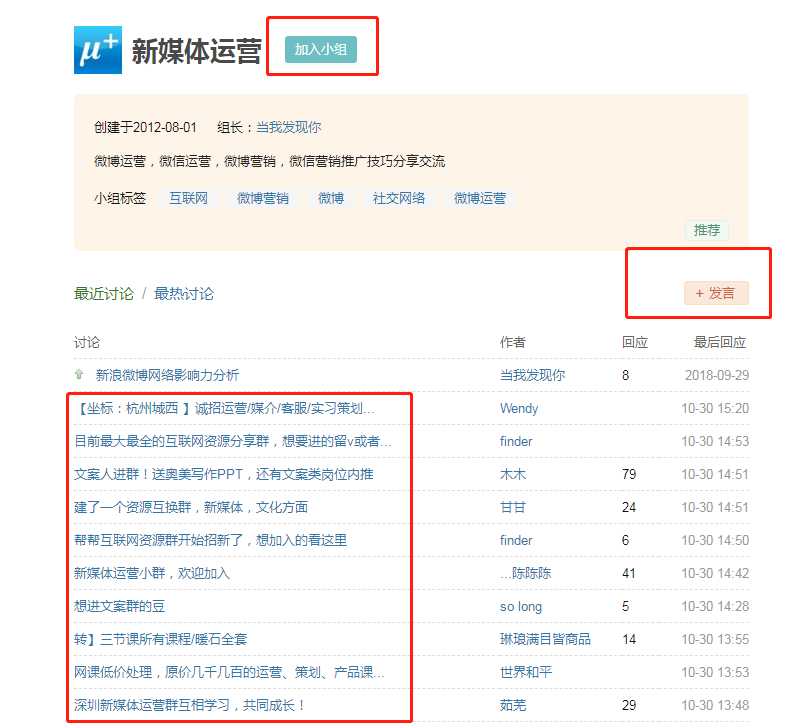Select the 微博 group tag
The width and height of the screenshot is (788, 726).
[x=331, y=198]
